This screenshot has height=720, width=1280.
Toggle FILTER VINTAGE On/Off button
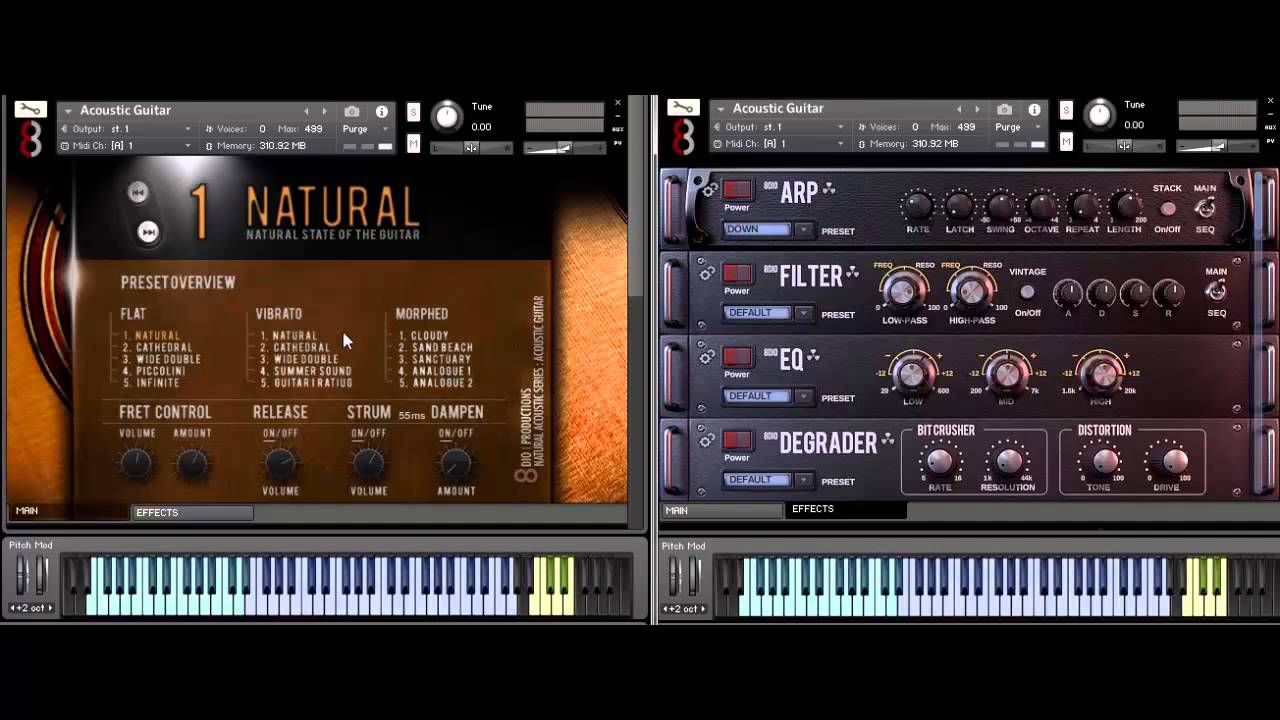pos(1027,292)
